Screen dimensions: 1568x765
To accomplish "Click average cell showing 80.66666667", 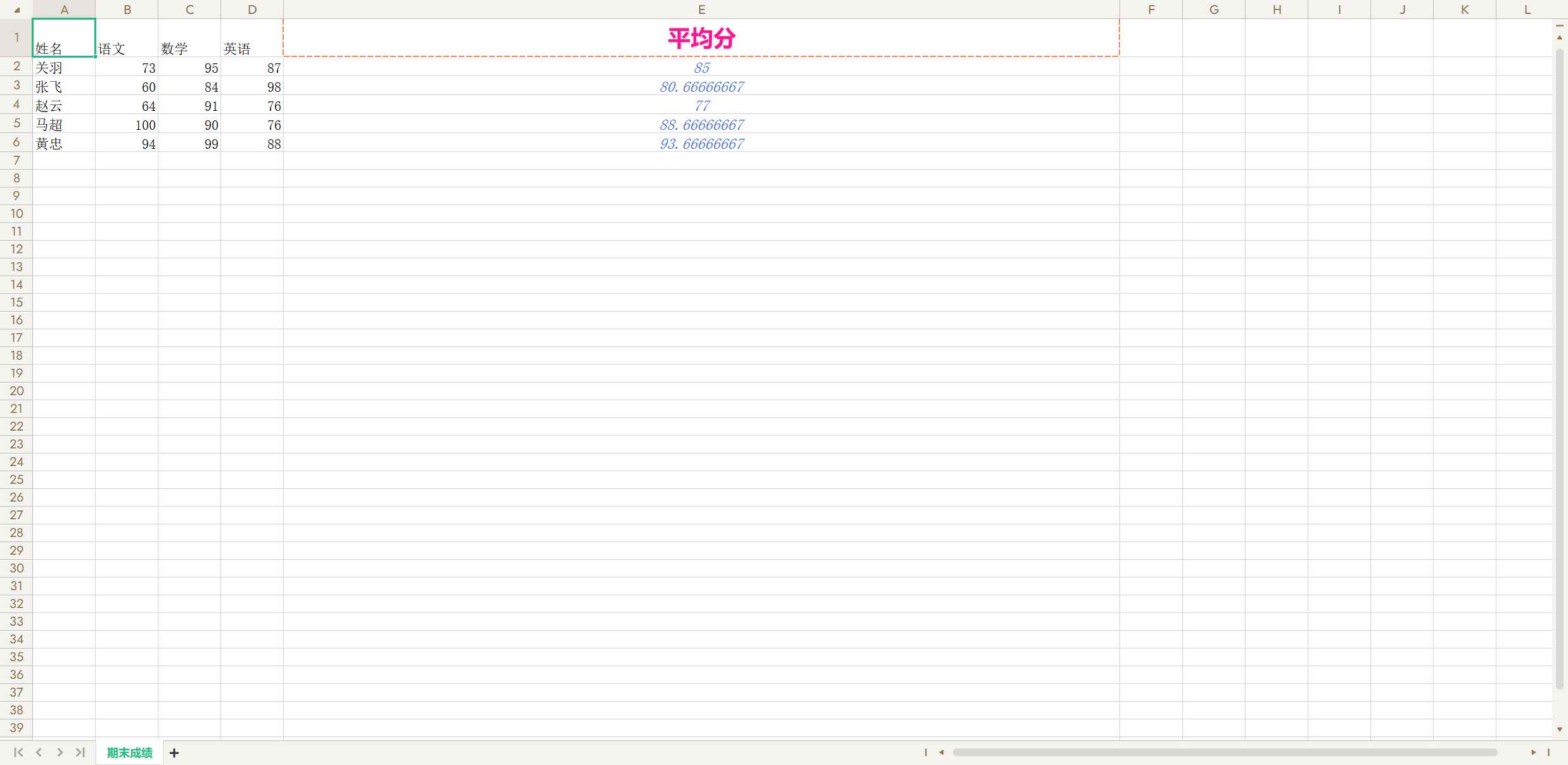I will 701,87.
